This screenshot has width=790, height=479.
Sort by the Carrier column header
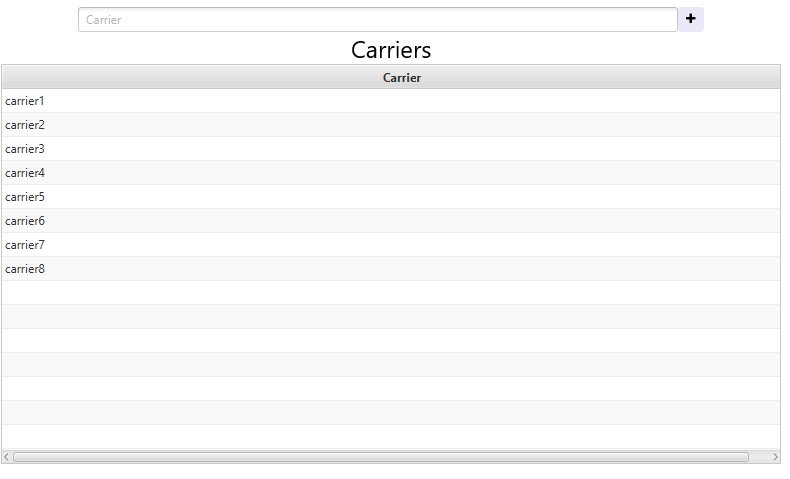[x=401, y=77]
